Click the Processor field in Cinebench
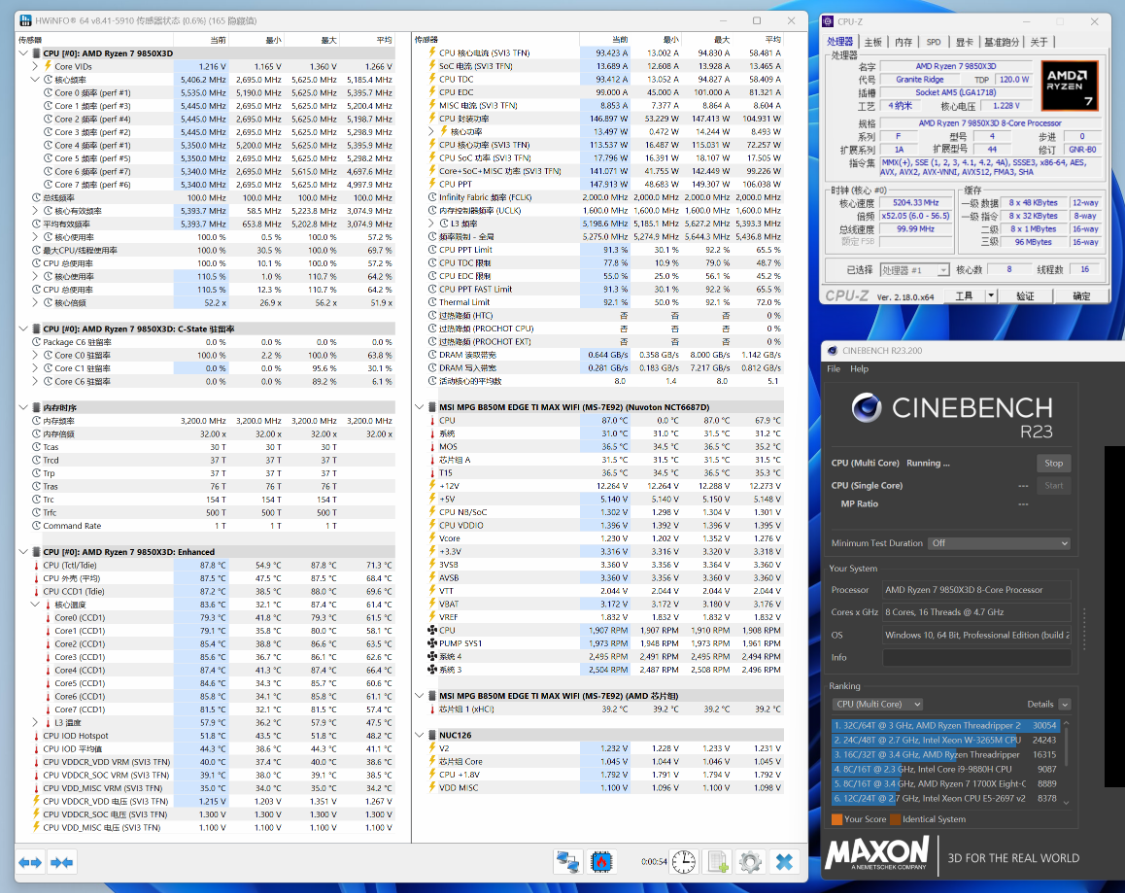Viewport: 1125px width, 893px height. coord(976,590)
